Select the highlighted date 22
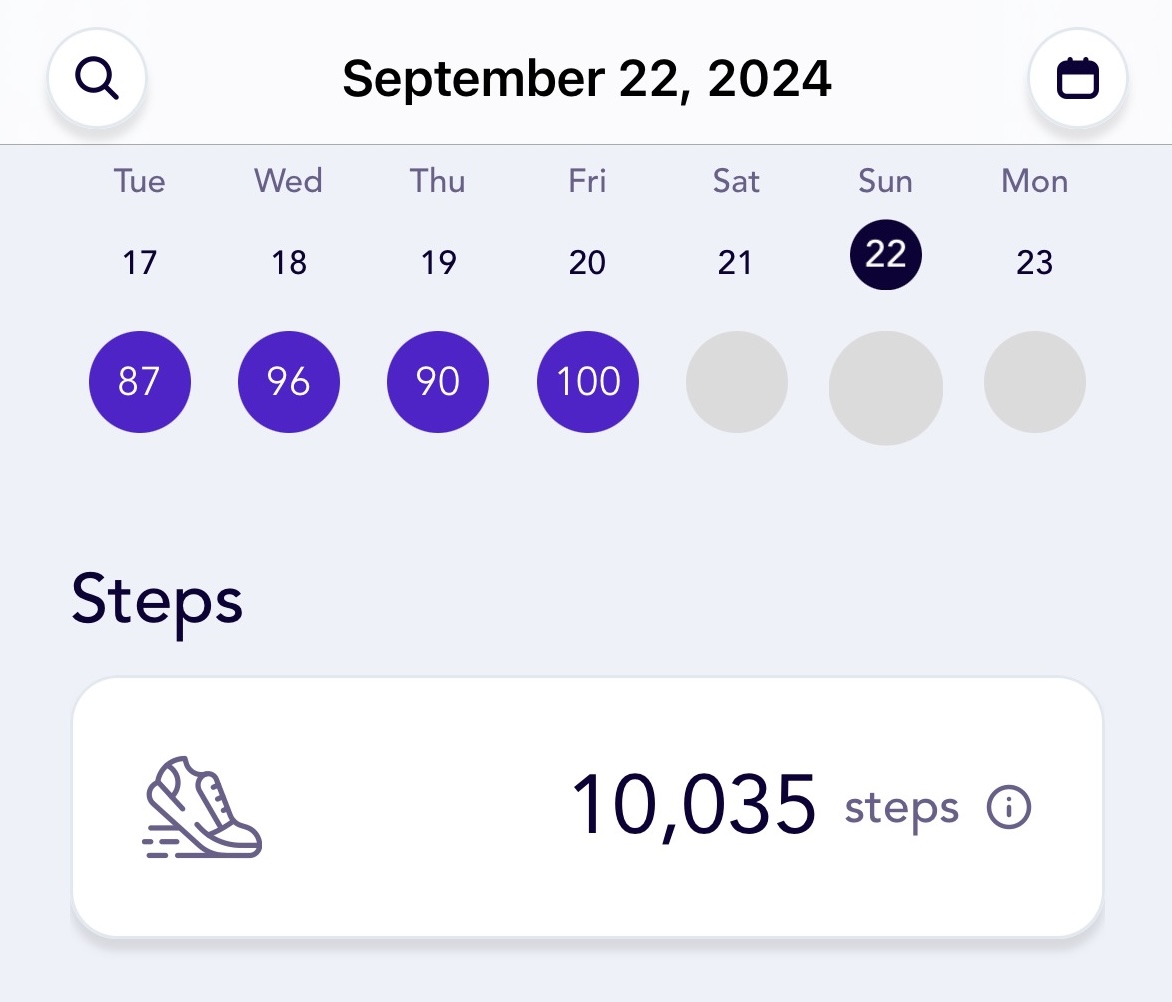 (x=886, y=255)
